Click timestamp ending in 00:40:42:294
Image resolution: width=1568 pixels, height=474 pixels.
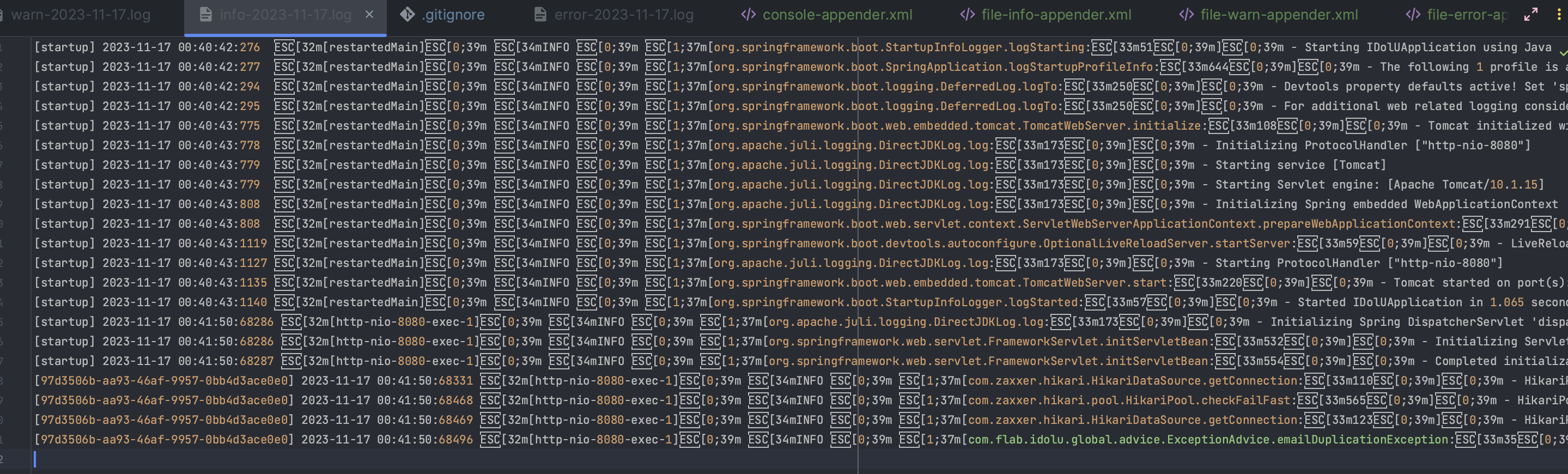point(181,87)
